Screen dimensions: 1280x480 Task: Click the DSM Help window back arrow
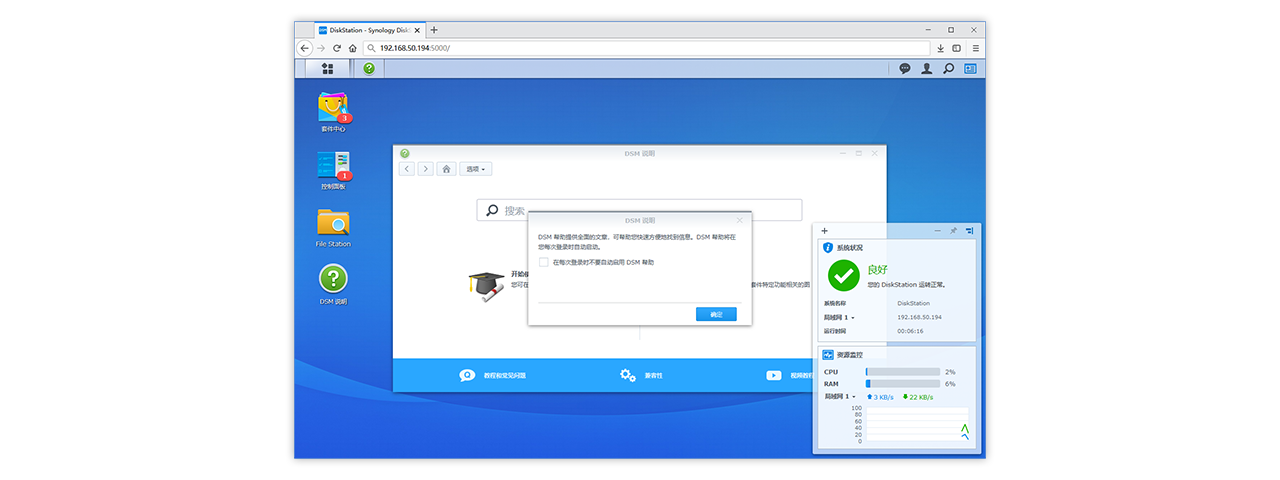pyautogui.click(x=407, y=169)
